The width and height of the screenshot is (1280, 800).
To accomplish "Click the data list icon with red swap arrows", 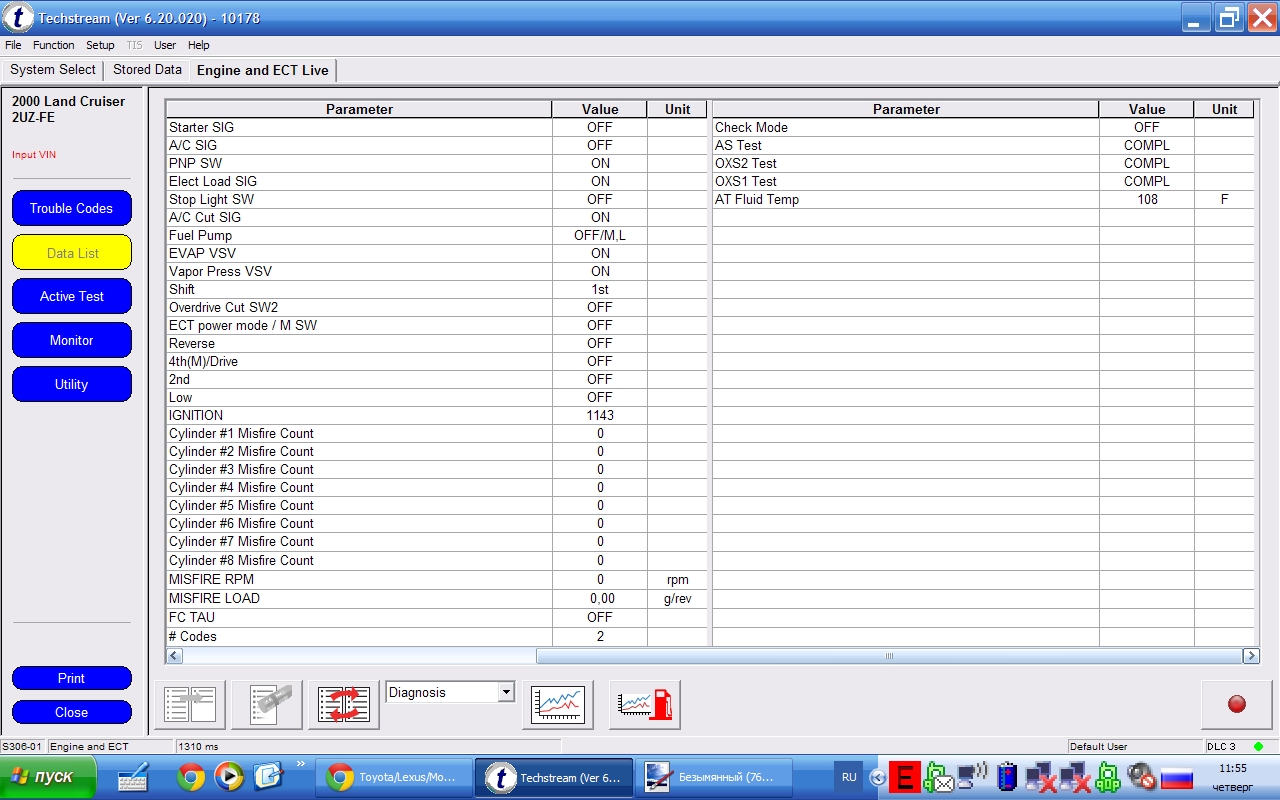I will click(344, 705).
